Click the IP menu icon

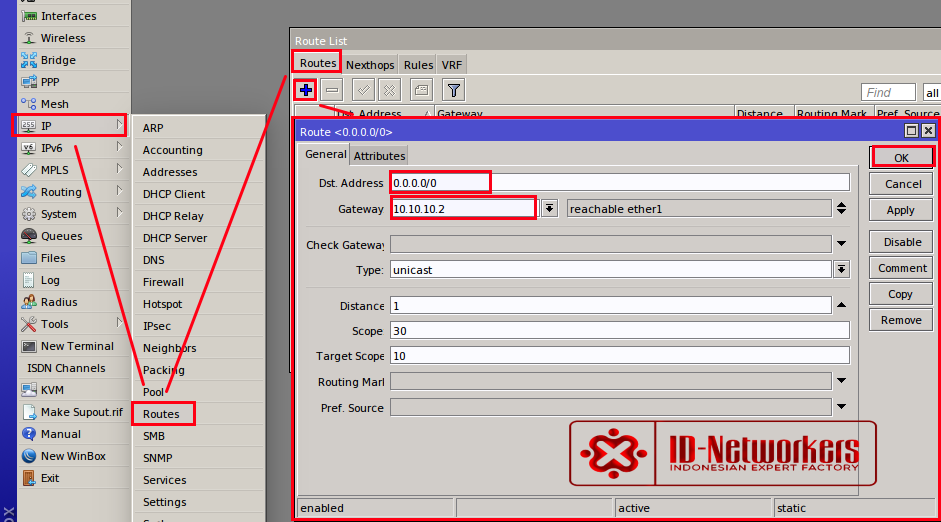point(29,126)
